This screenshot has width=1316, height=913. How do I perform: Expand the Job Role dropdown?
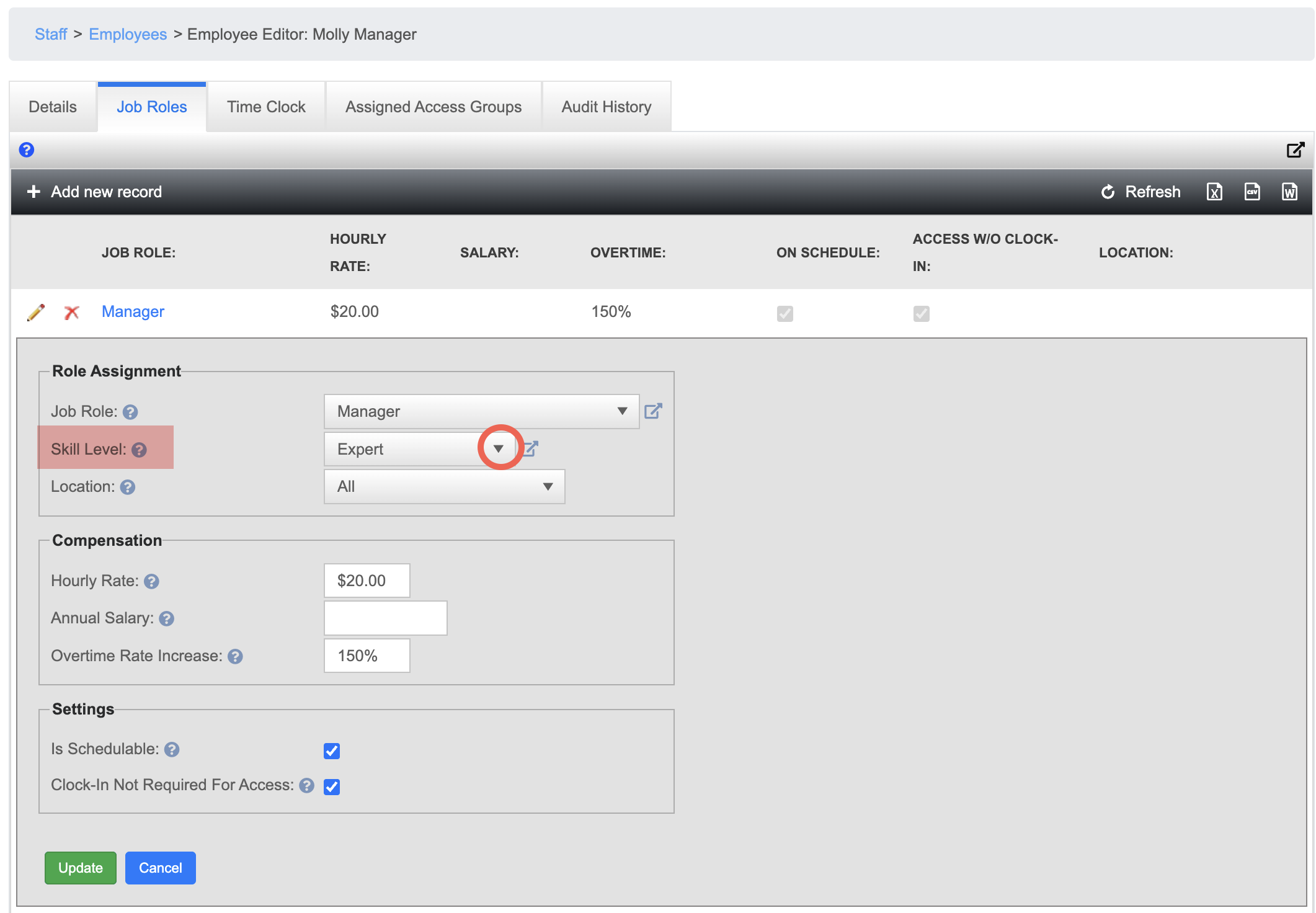621,411
